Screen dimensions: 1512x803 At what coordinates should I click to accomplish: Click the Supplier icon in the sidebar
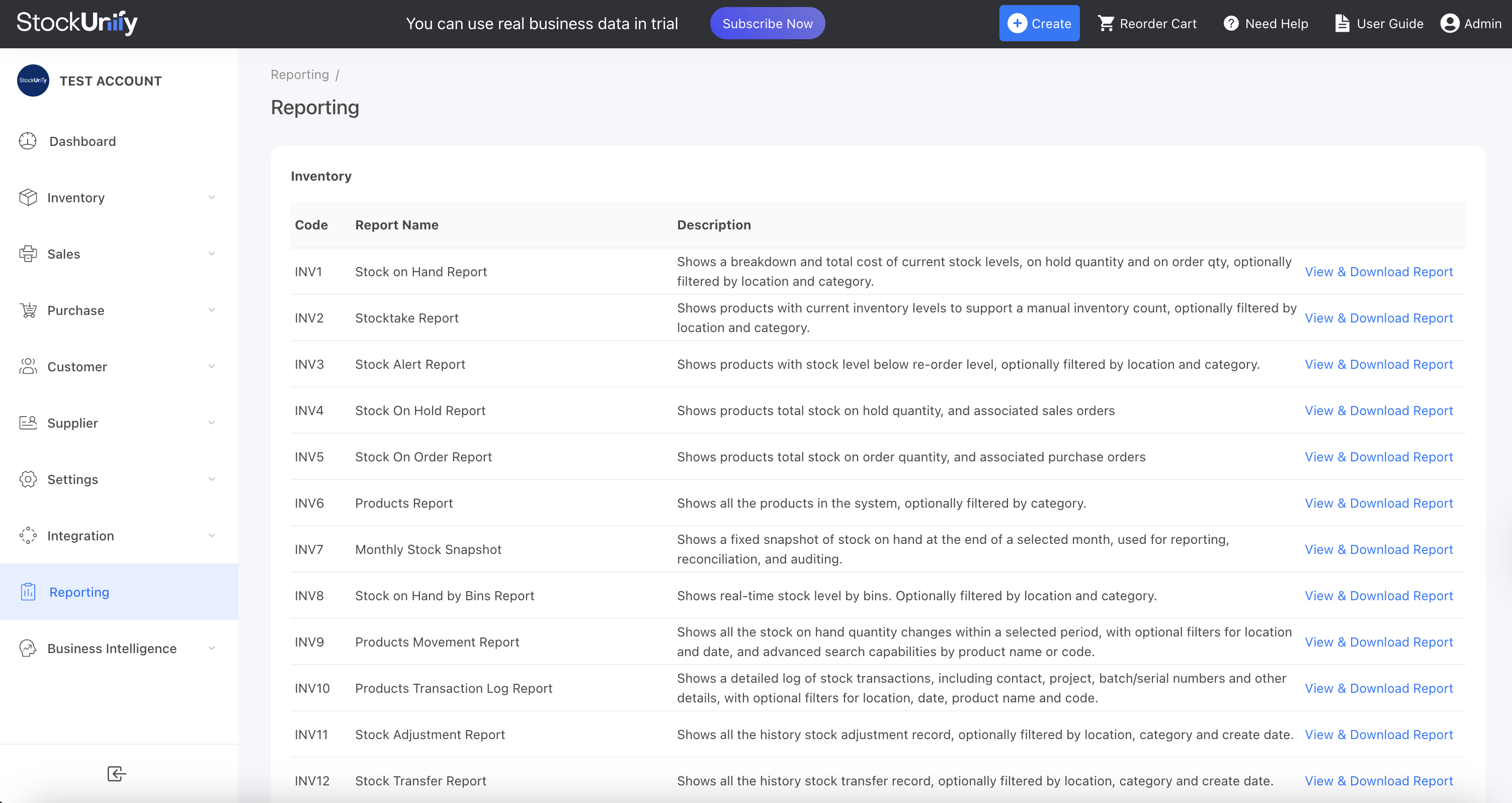click(28, 423)
